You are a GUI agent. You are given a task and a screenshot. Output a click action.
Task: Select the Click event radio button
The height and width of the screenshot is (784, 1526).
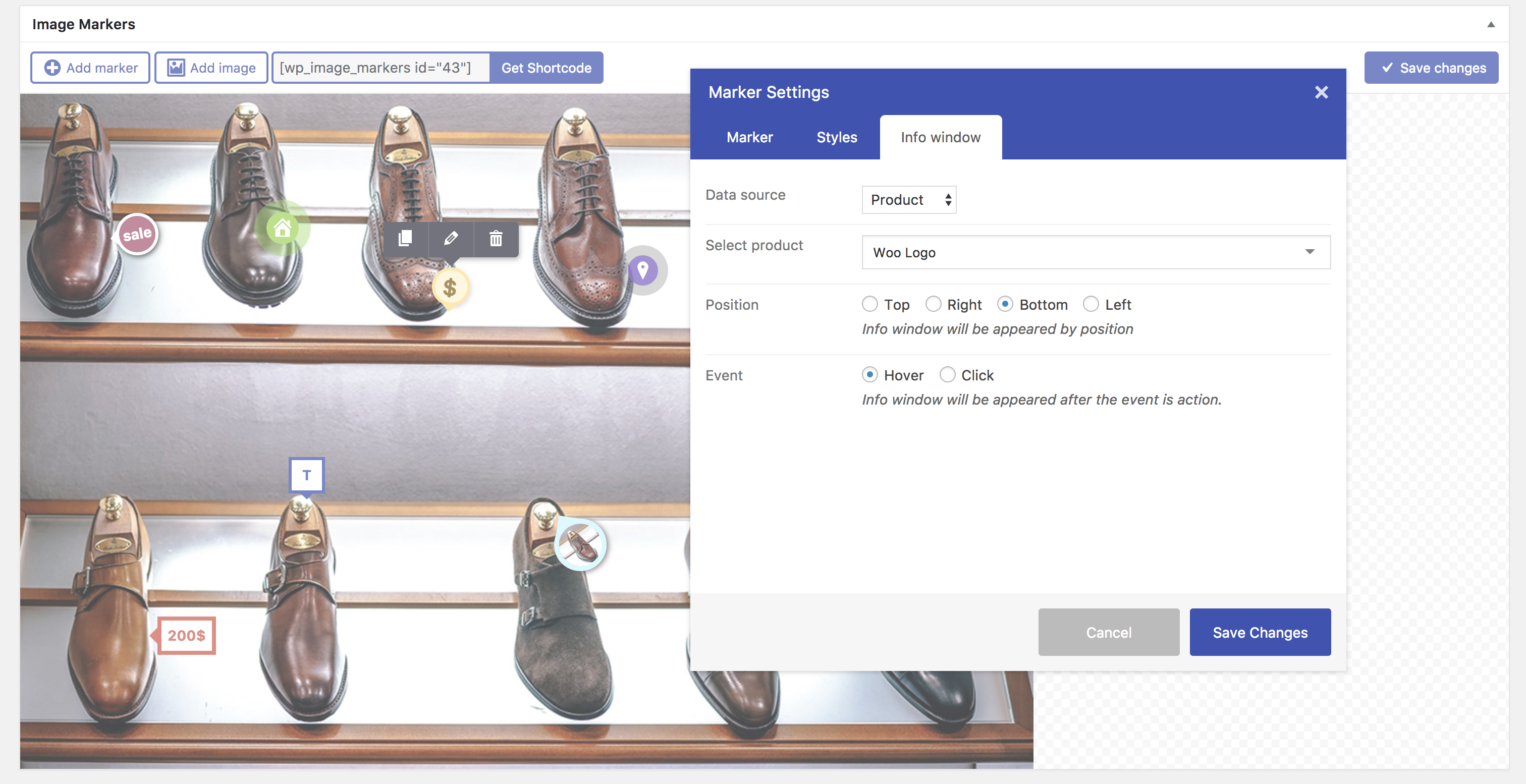point(946,375)
